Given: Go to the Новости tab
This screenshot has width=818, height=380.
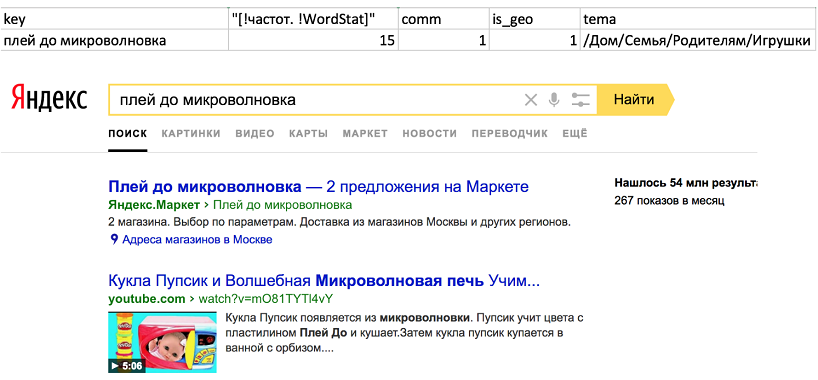Looking at the screenshot, I should (x=429, y=134).
